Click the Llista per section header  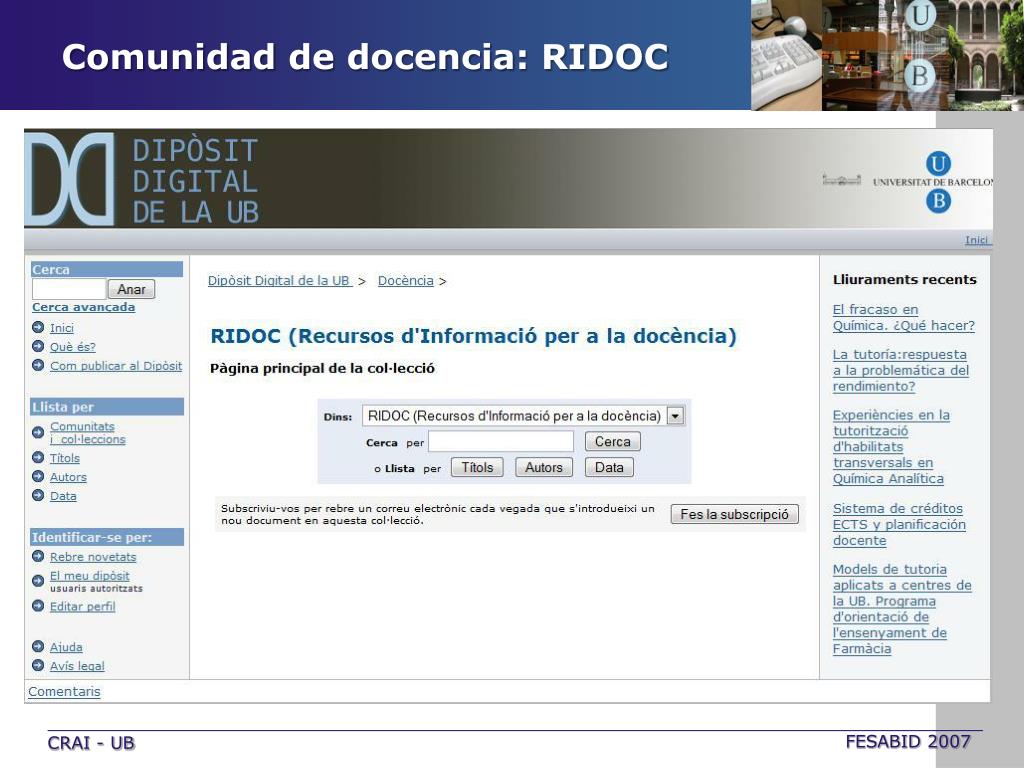[x=107, y=407]
